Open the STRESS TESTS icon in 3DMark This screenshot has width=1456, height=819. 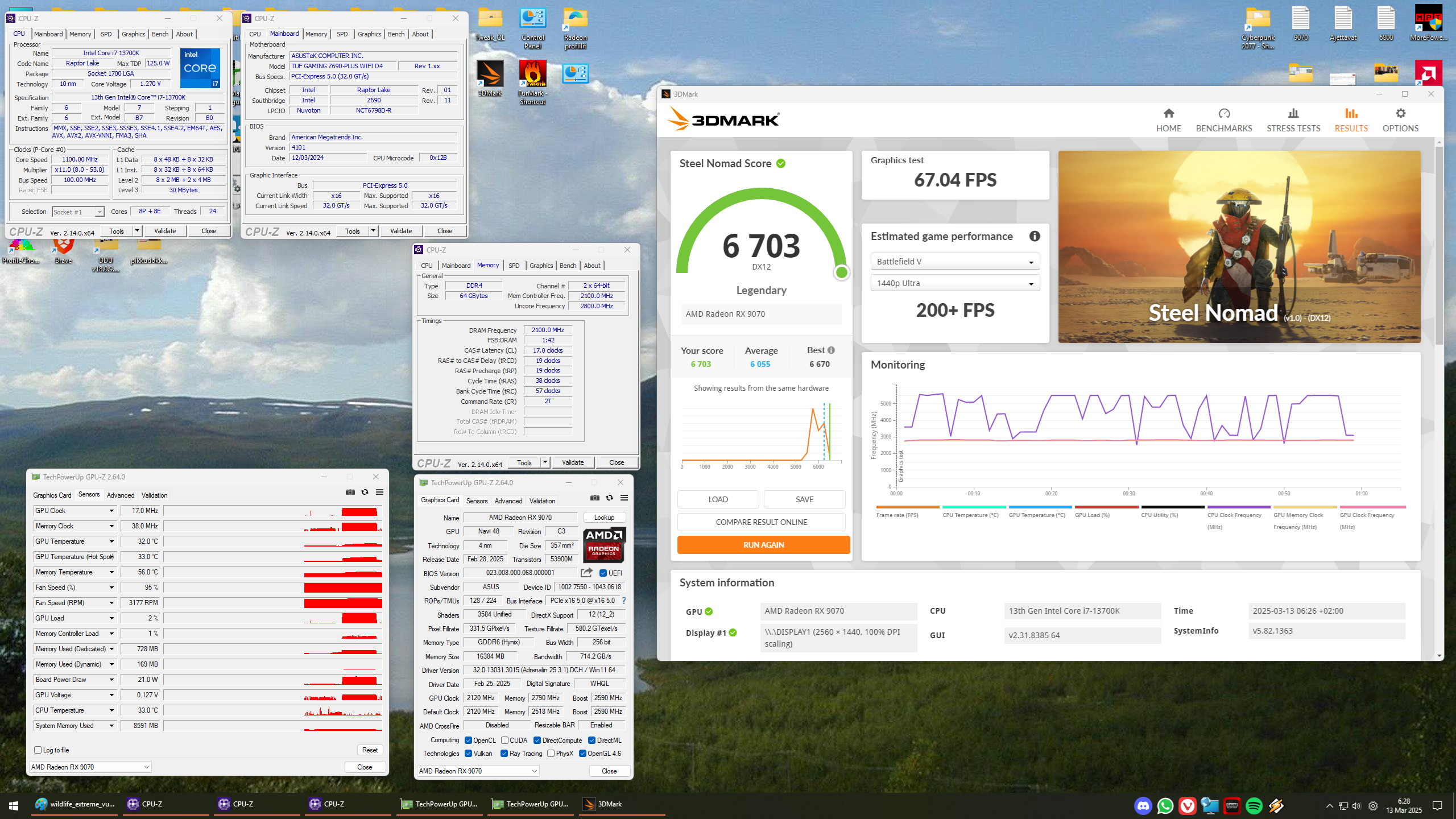point(1293,113)
